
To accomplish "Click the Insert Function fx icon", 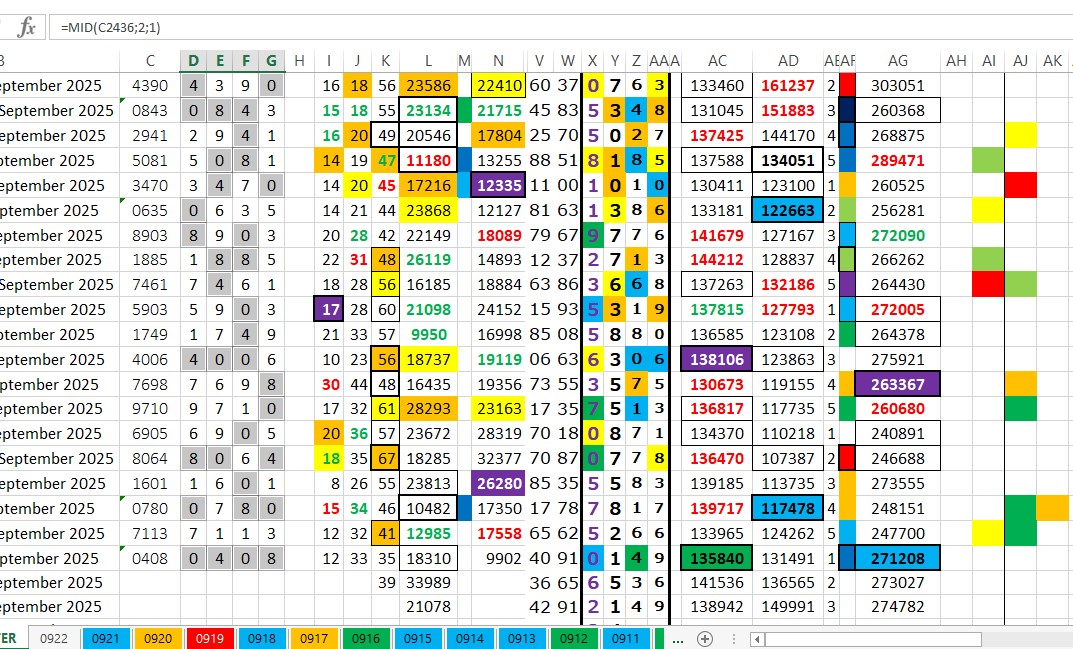I will [27, 27].
